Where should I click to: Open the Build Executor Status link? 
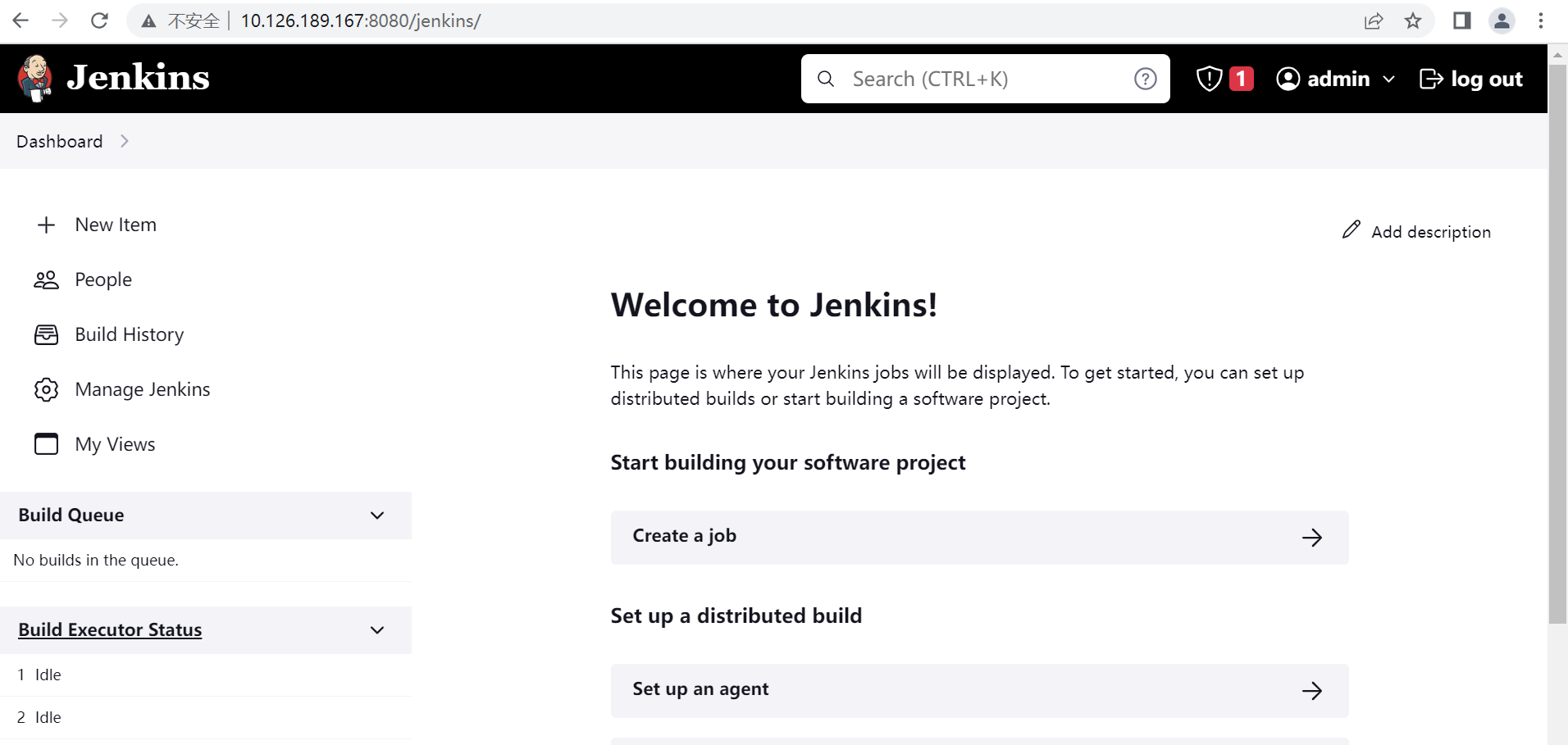pyautogui.click(x=110, y=629)
